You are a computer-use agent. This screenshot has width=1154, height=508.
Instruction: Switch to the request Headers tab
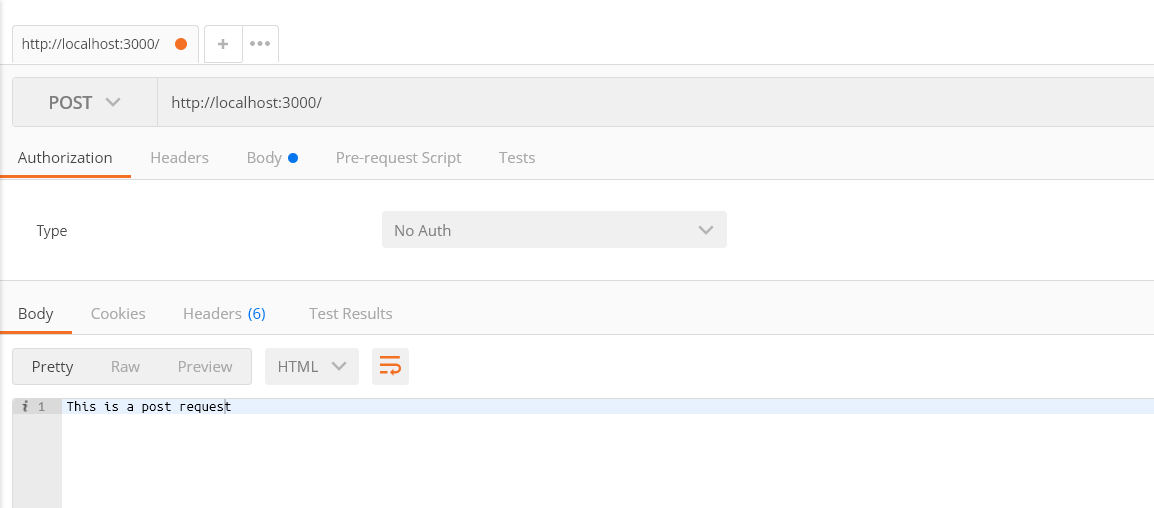[179, 158]
